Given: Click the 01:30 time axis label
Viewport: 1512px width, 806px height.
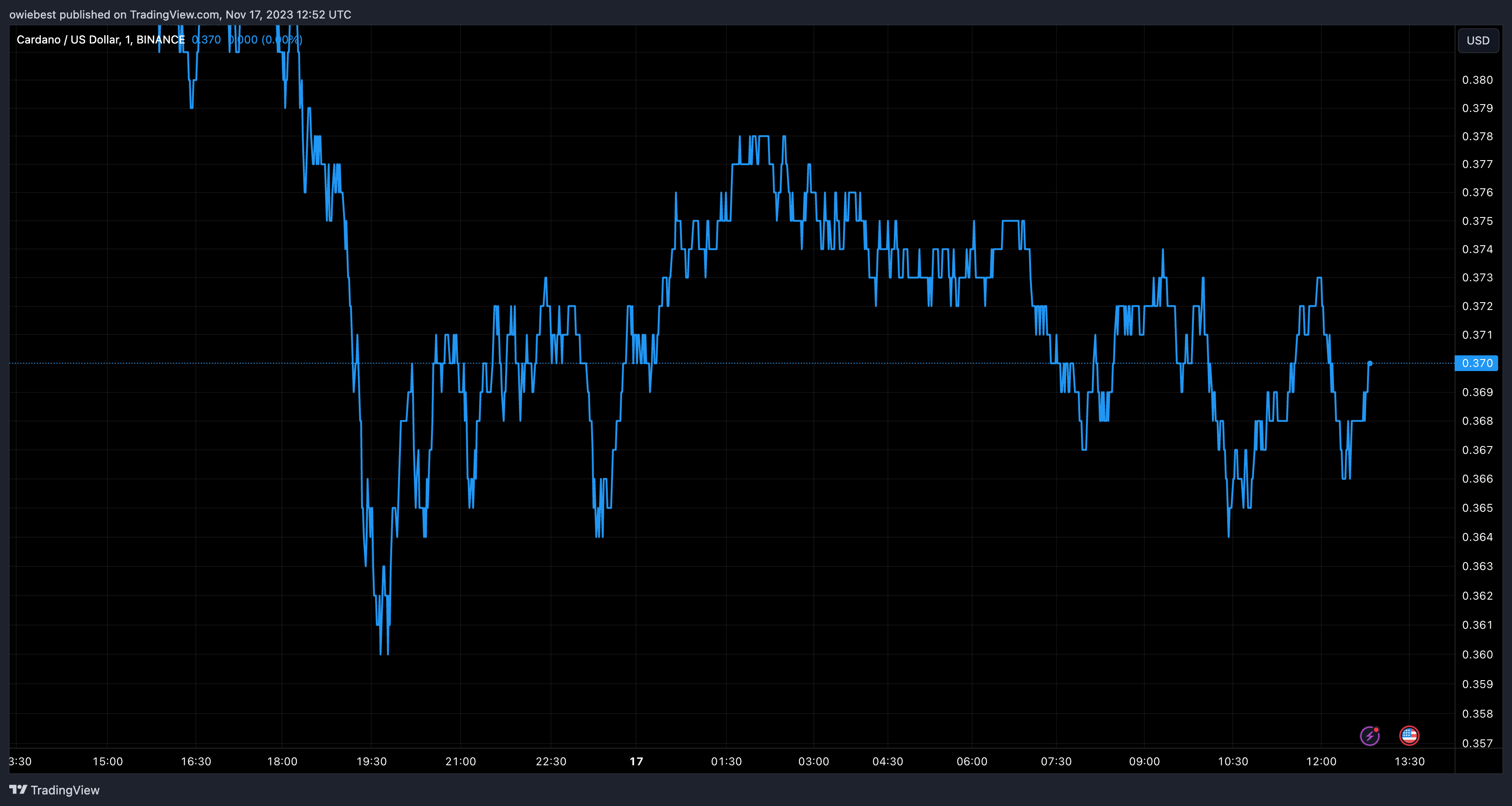Looking at the screenshot, I should click(727, 762).
